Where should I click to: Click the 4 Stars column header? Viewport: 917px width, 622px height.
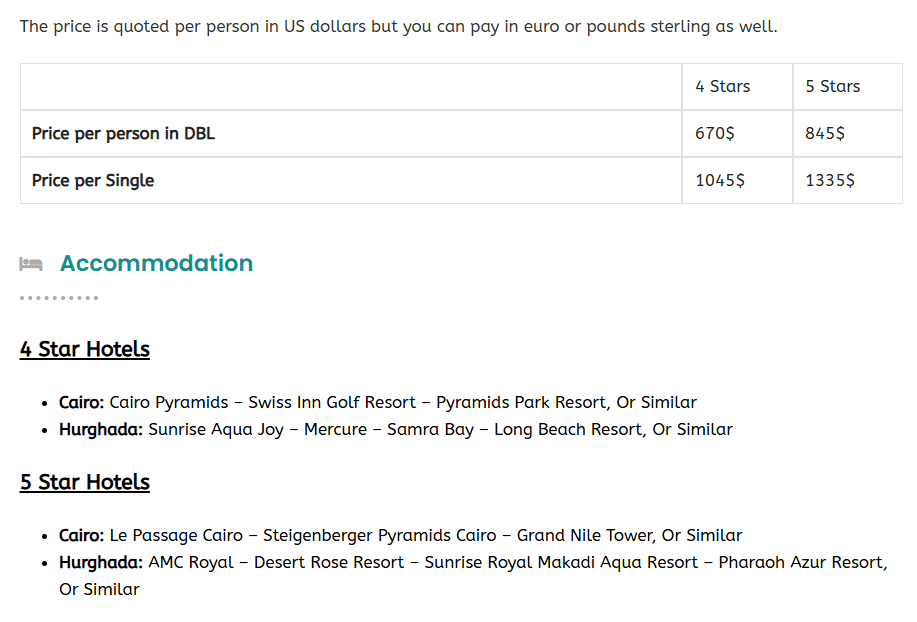tap(723, 87)
